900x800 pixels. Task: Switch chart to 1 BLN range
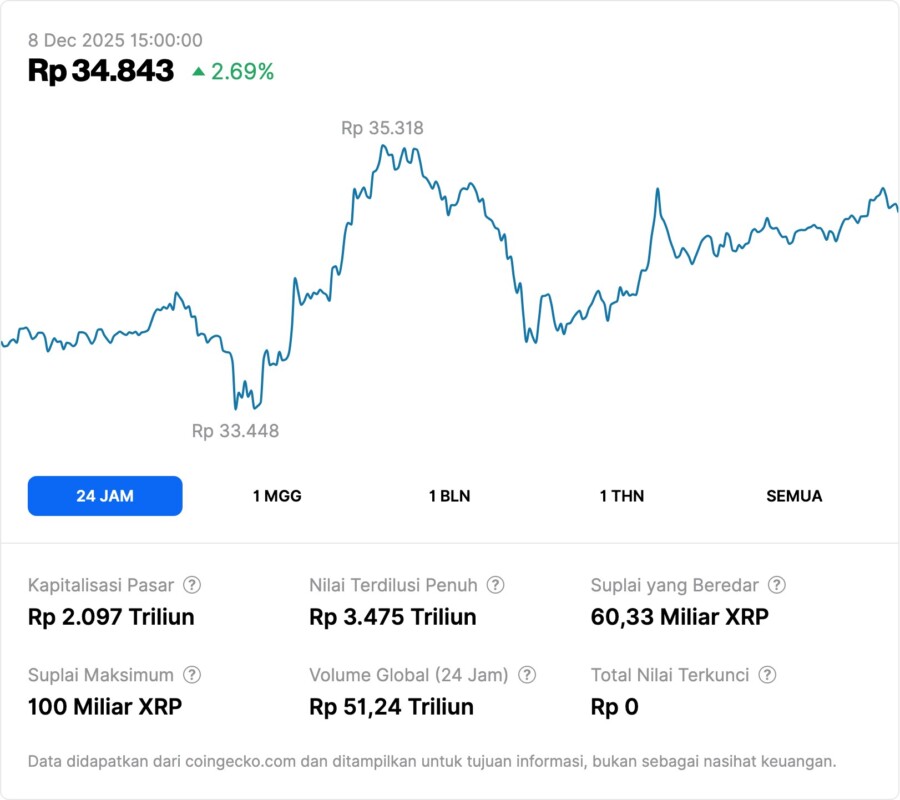(449, 496)
